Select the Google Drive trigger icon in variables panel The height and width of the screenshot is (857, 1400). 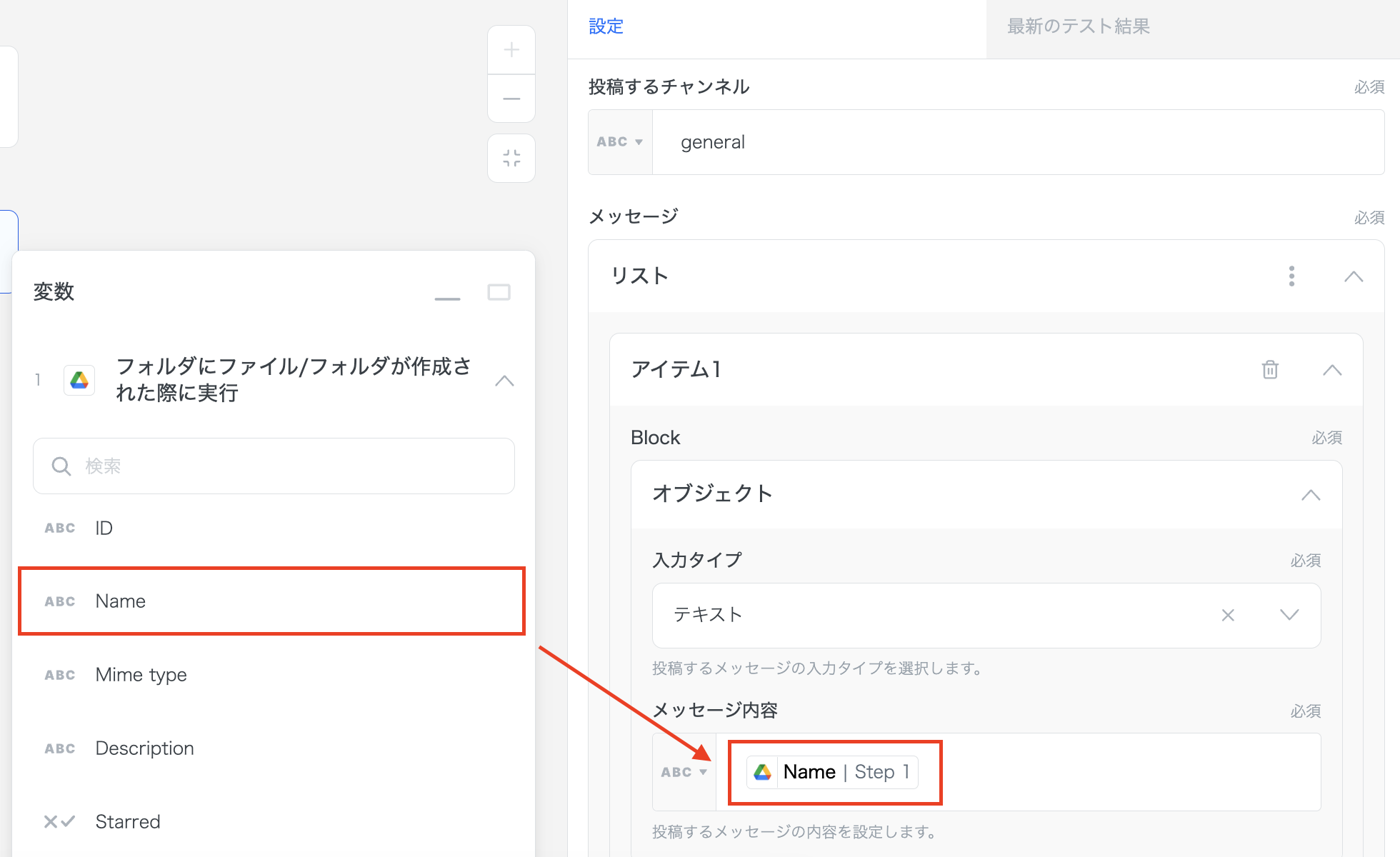pyautogui.click(x=79, y=380)
